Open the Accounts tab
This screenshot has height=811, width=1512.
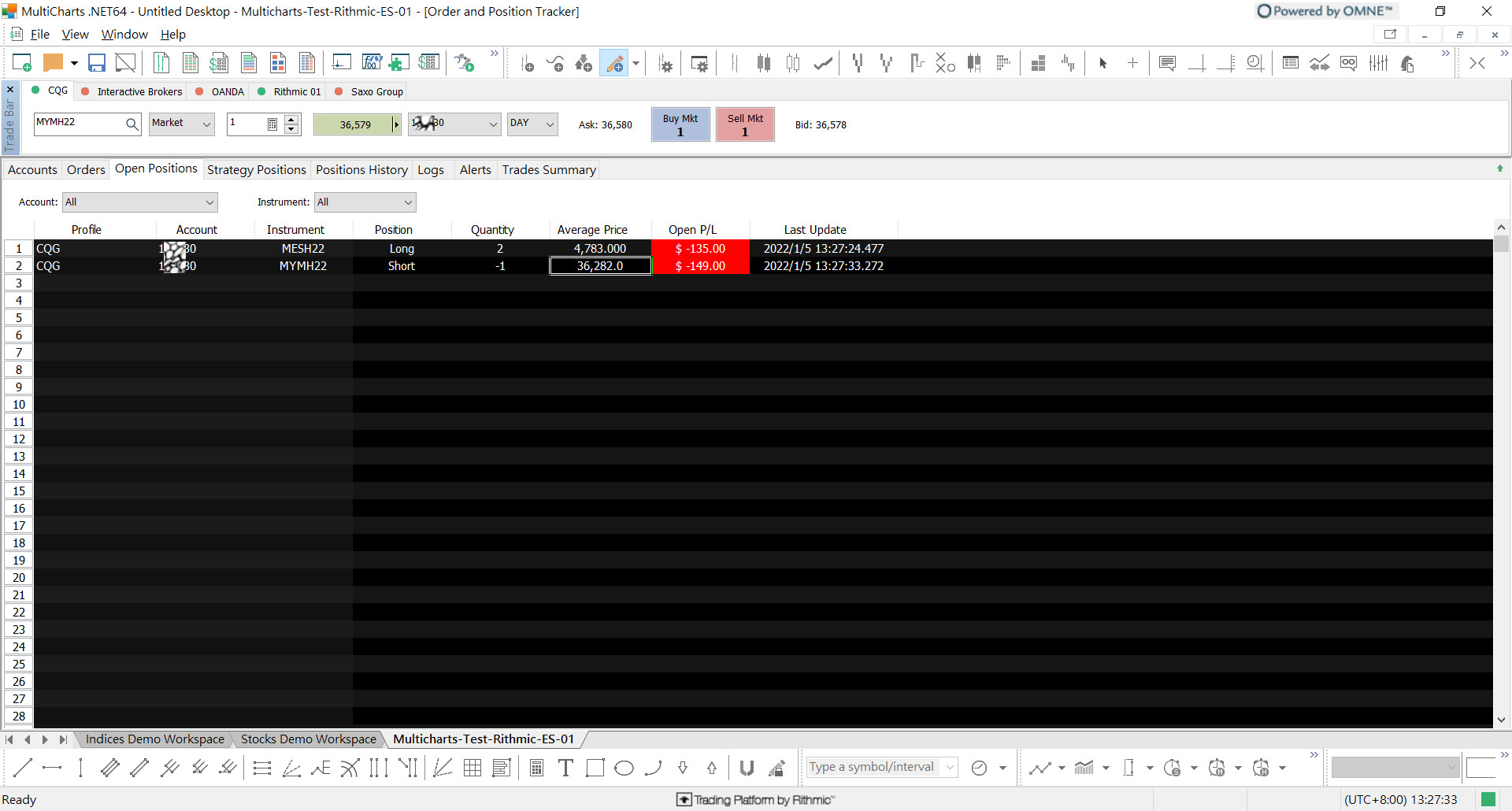[x=32, y=170]
